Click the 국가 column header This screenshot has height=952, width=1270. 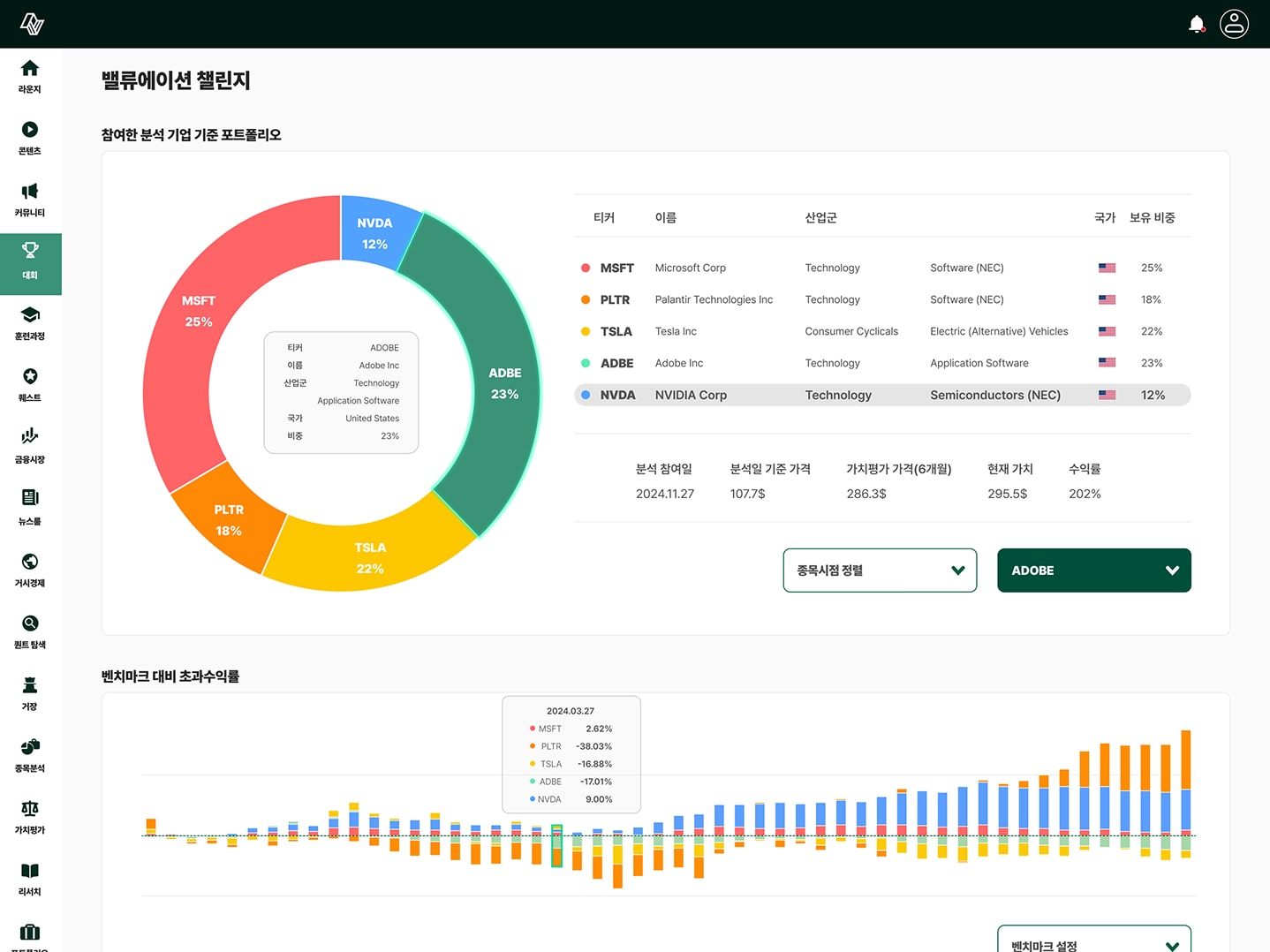(1105, 217)
